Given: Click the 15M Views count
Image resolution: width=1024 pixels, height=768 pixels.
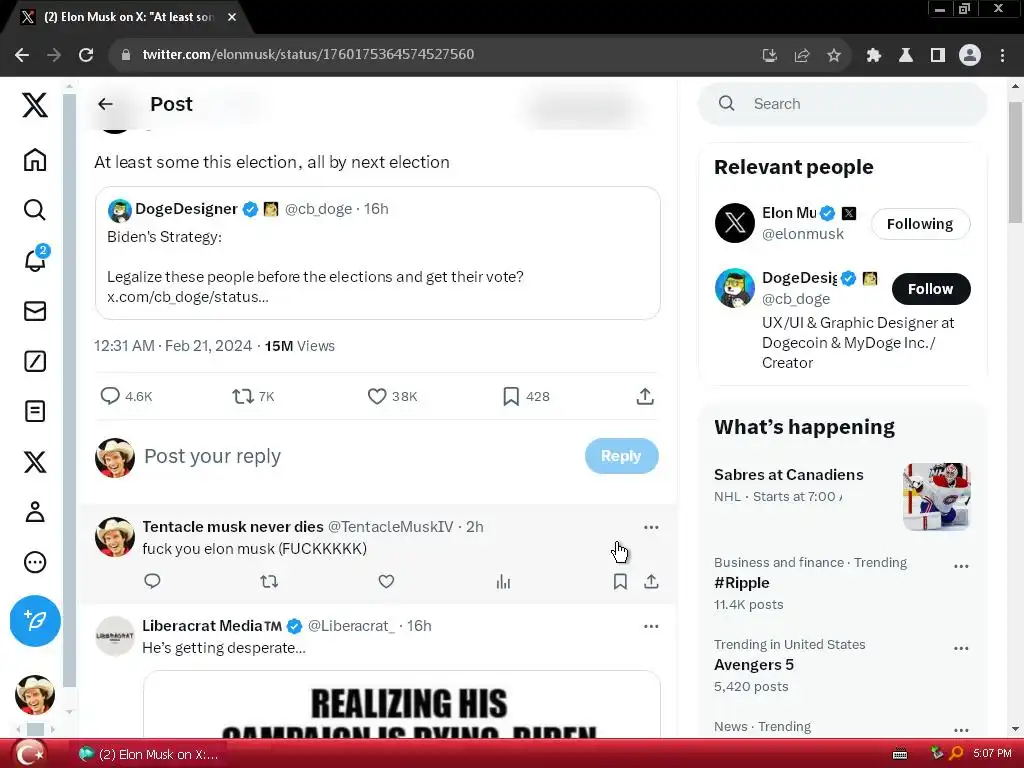Looking at the screenshot, I should tap(300, 346).
